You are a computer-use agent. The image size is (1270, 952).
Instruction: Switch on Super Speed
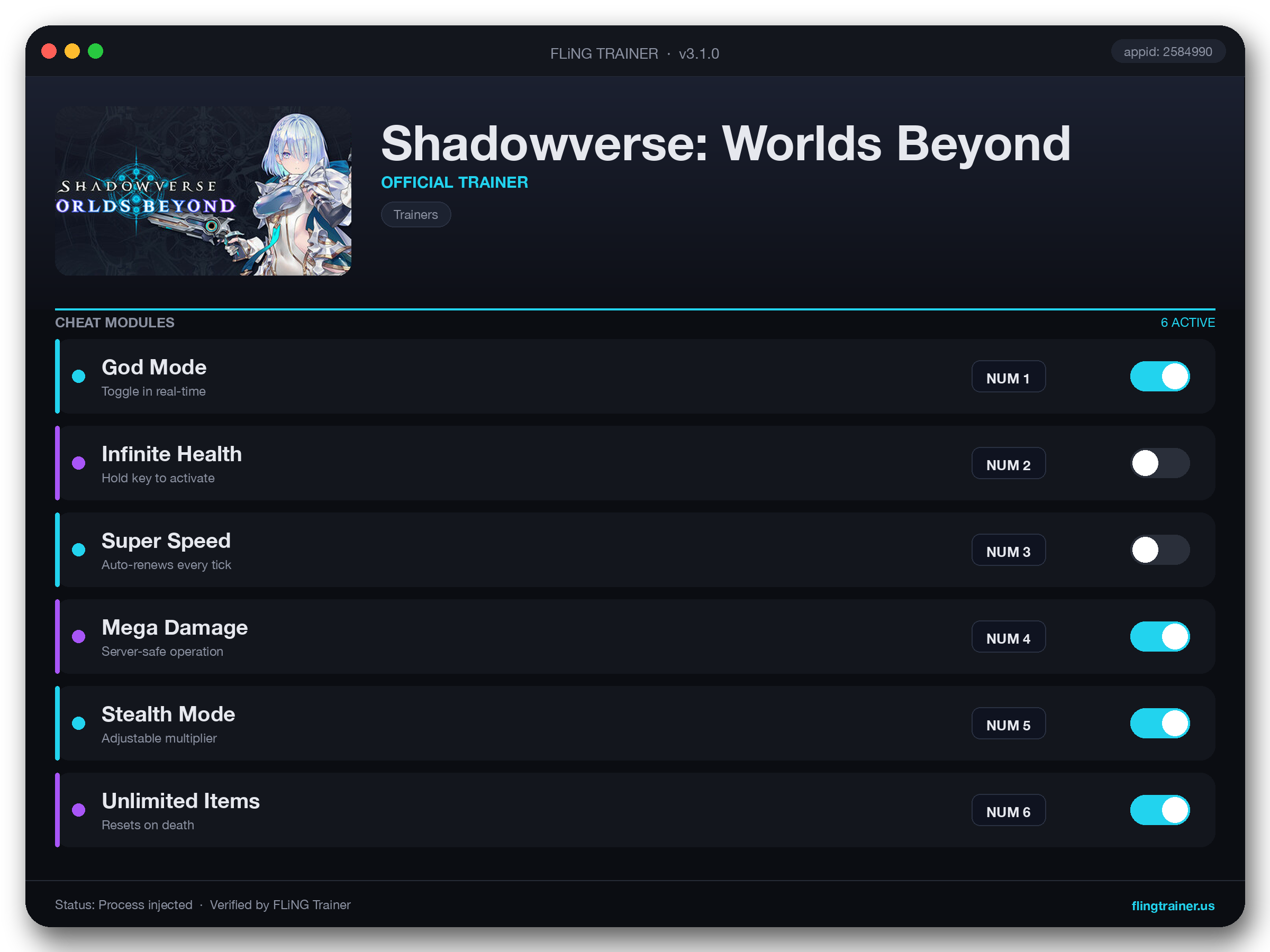coord(1160,550)
